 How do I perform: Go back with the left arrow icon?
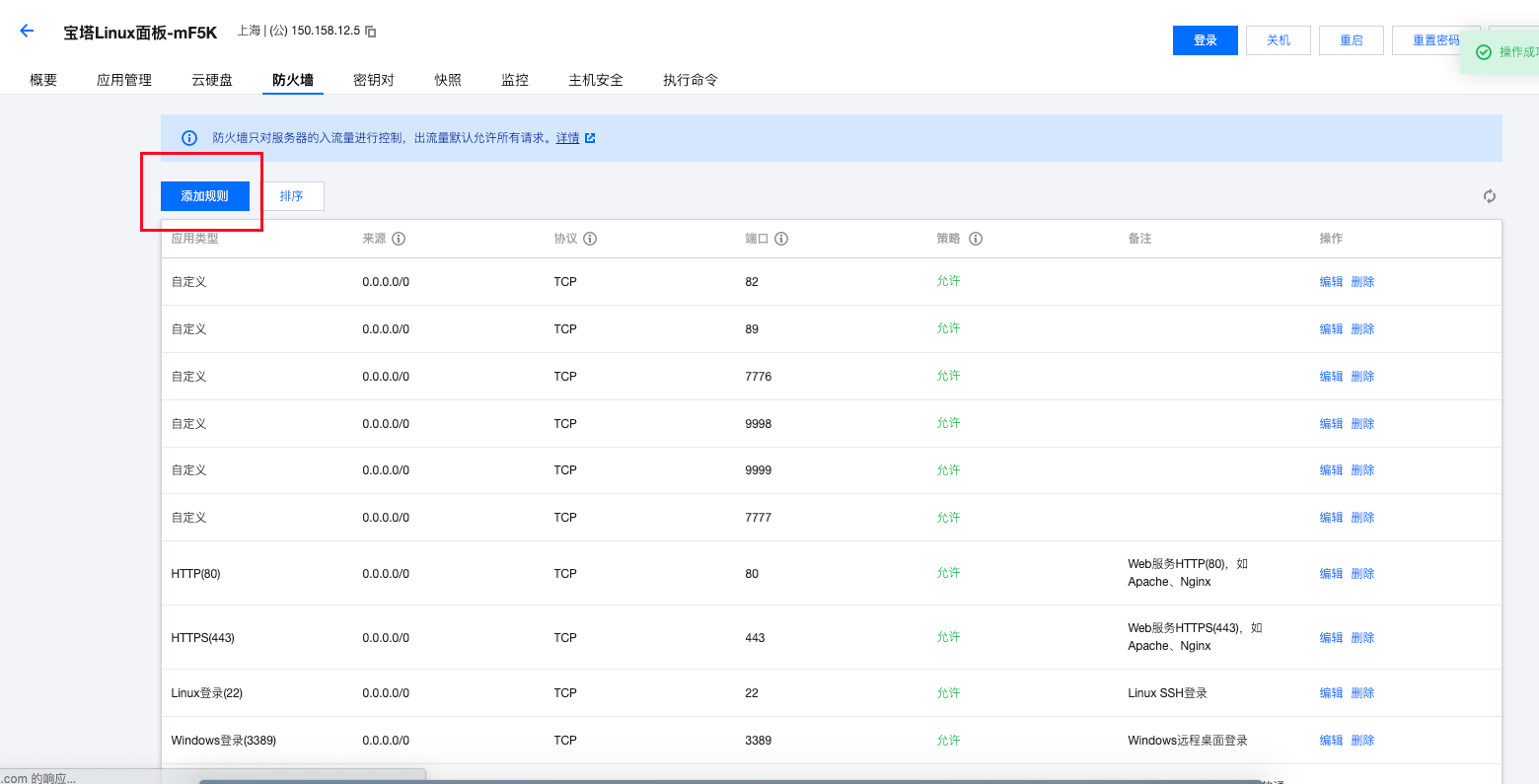(27, 32)
